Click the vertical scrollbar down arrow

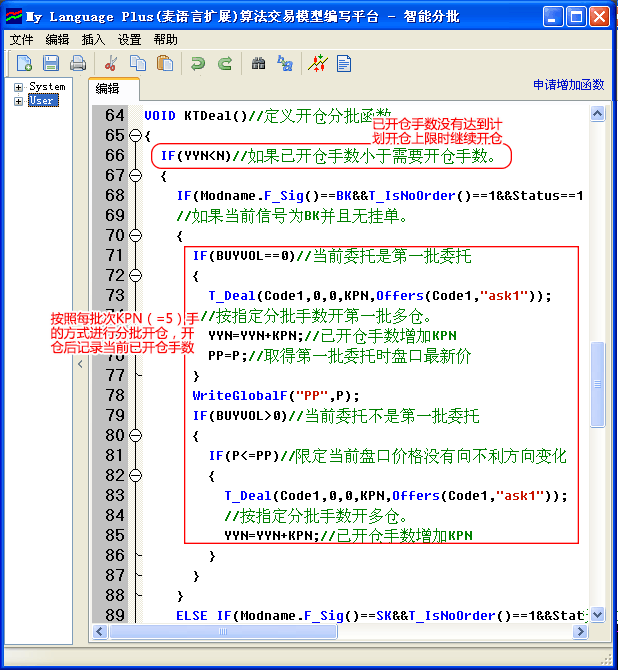tap(599, 614)
